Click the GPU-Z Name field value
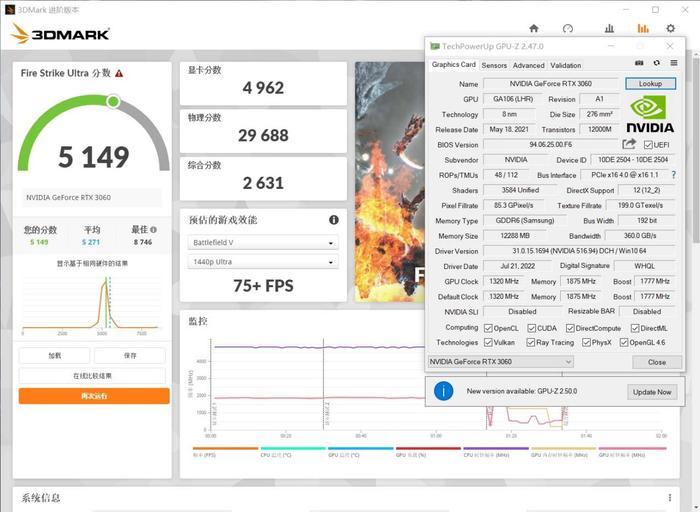Viewport: 700px width, 512px height. pyautogui.click(x=551, y=83)
